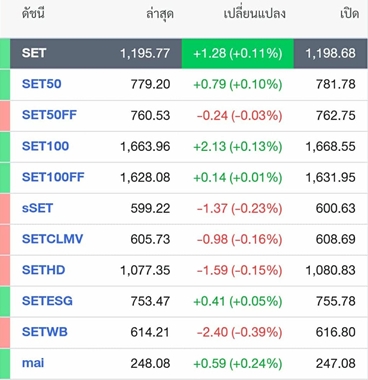Click the green indicator bar beside SET50
Image resolution: width=368 pixels, height=380 pixels.
tap(5, 85)
